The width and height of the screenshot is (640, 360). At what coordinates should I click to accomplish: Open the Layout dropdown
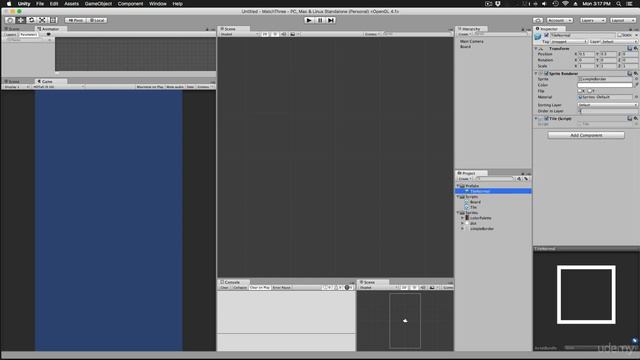[622, 20]
